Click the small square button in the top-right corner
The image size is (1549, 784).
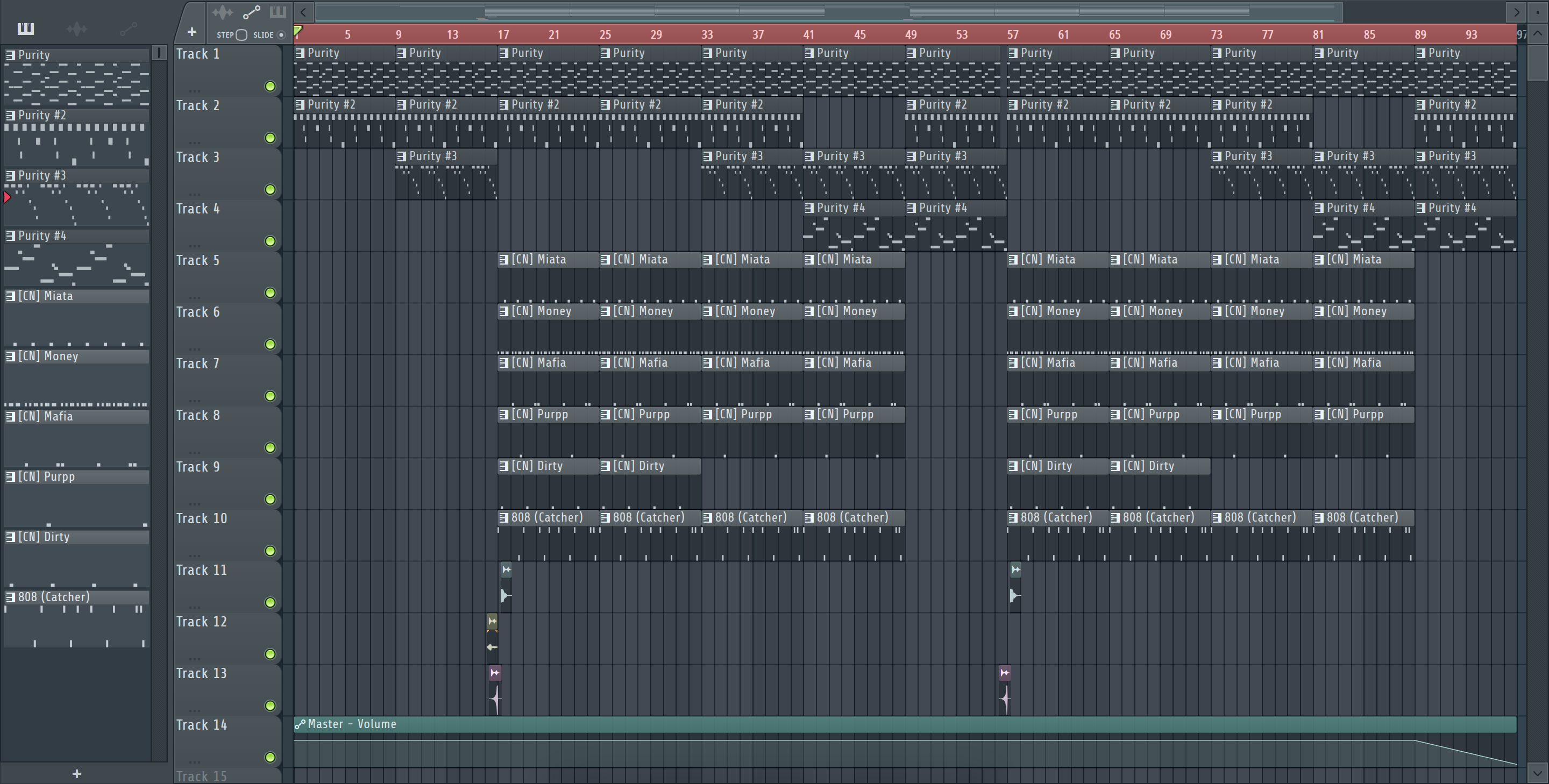[1538, 11]
